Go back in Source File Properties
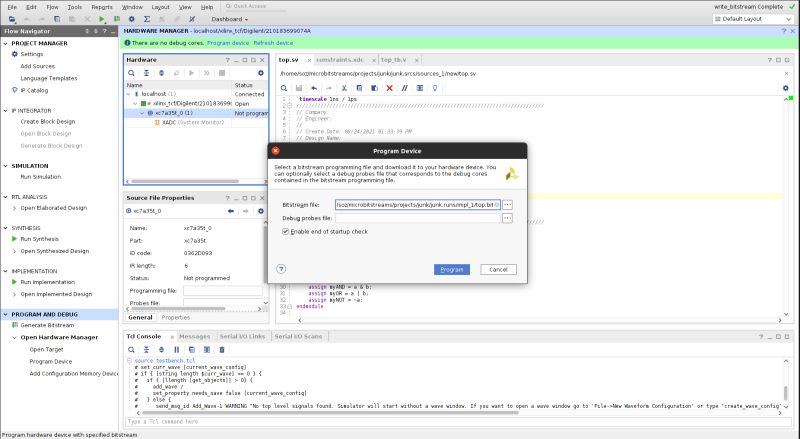Screen dimensions: 800x439 231,211
